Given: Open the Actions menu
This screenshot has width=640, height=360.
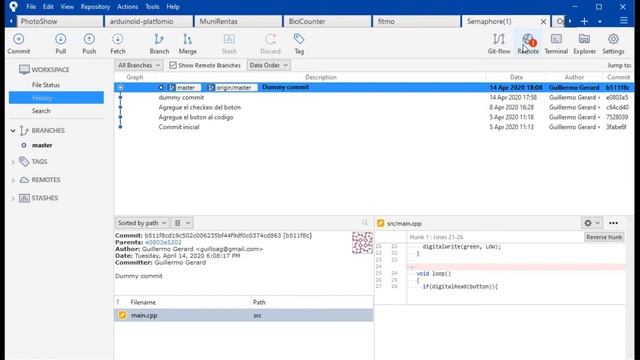Looking at the screenshot, I should pos(127,7).
